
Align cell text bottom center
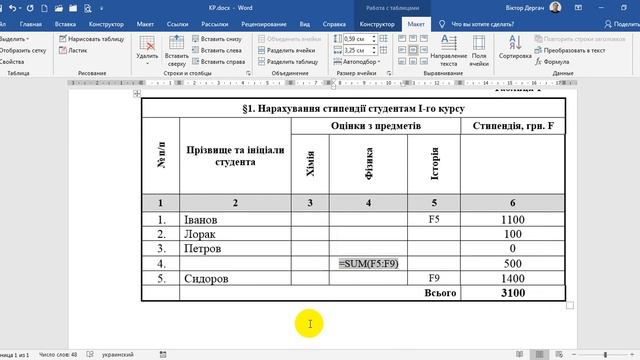point(413,61)
